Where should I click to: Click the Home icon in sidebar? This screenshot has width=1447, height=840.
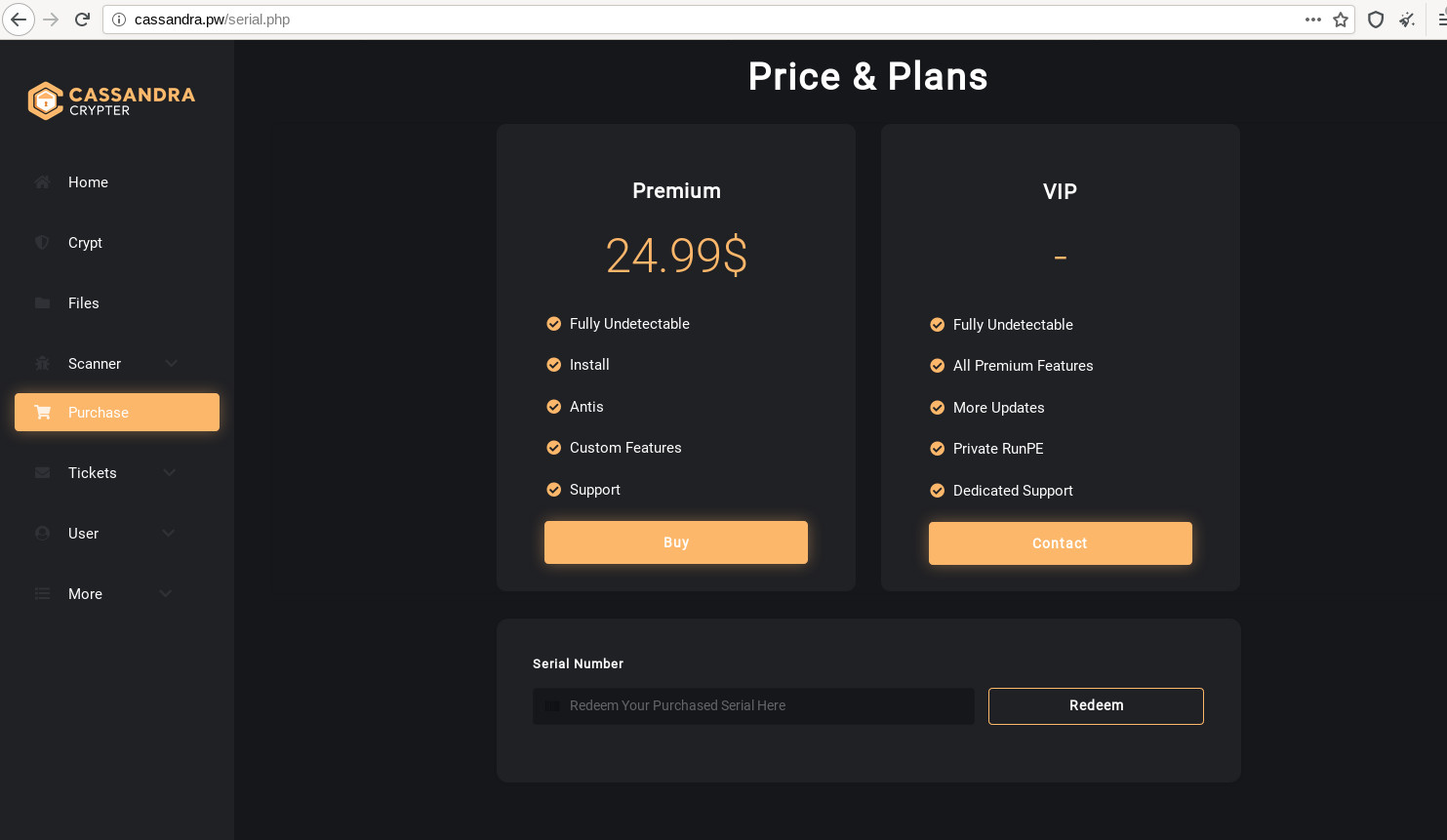pyautogui.click(x=42, y=181)
